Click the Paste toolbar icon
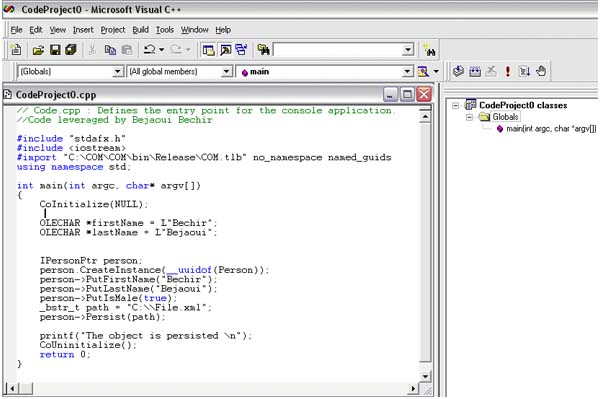This screenshot has width=600, height=399. [127, 50]
